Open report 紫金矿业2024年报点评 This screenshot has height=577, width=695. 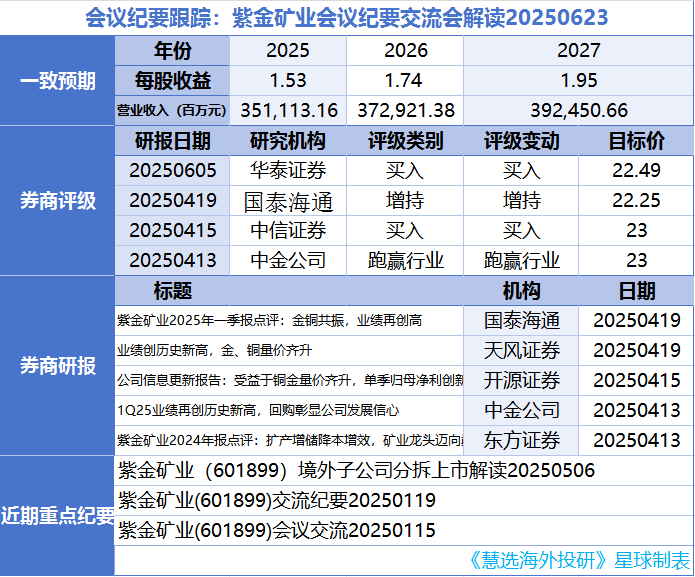tap(289, 440)
